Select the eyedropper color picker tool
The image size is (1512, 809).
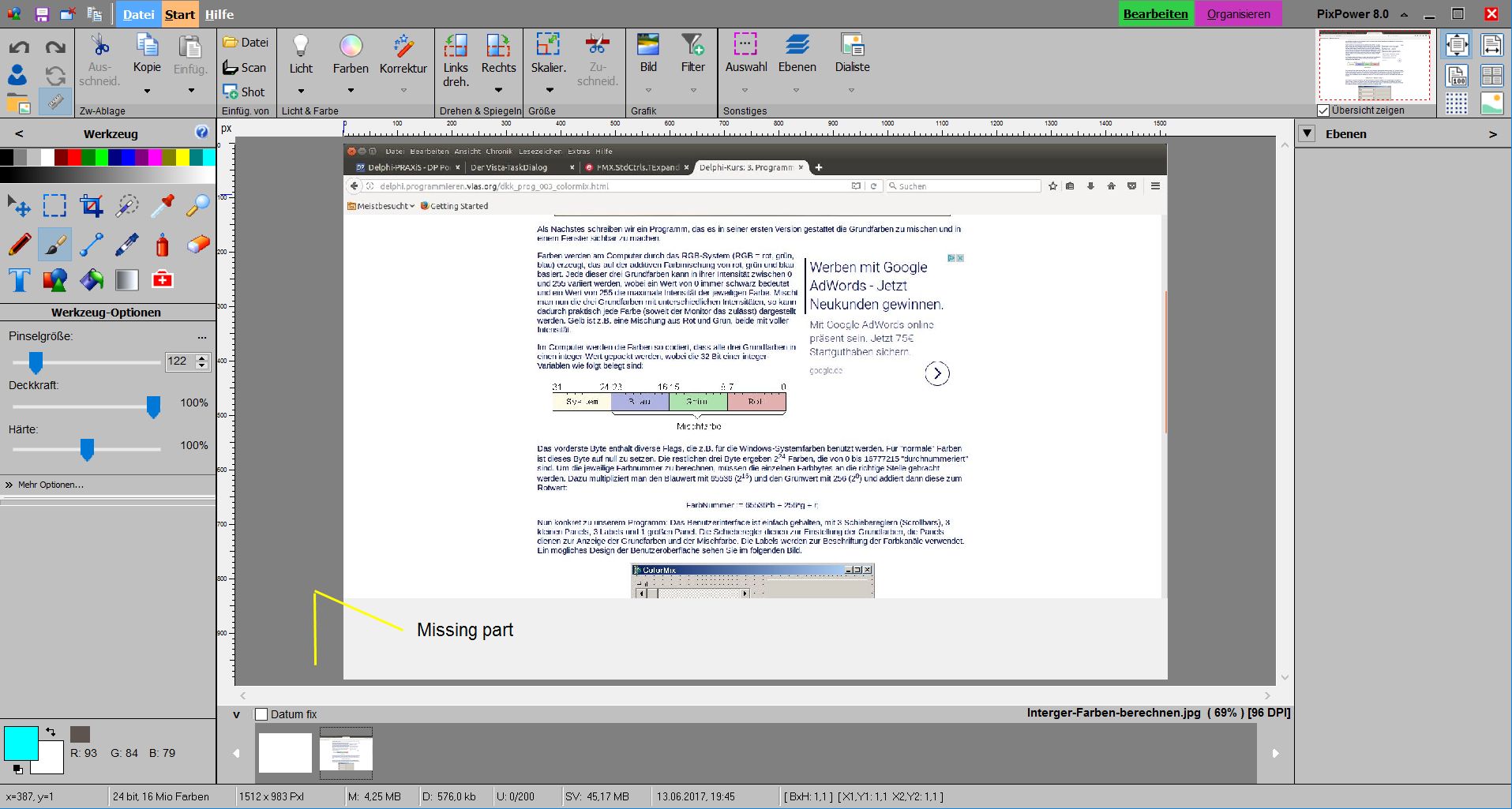click(162, 207)
